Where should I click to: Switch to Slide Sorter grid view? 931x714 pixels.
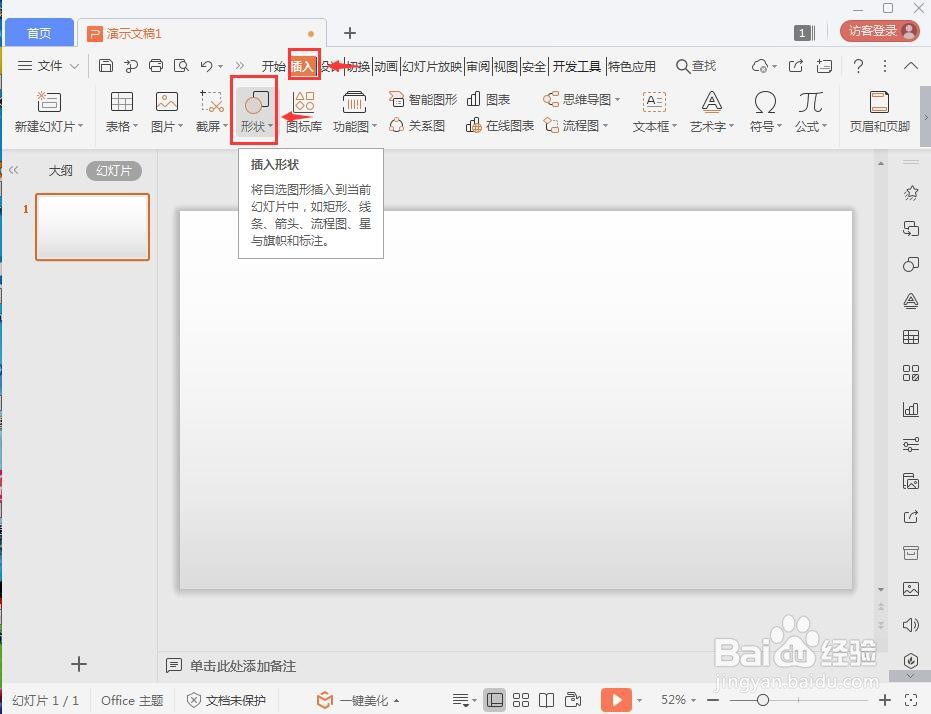pos(521,700)
